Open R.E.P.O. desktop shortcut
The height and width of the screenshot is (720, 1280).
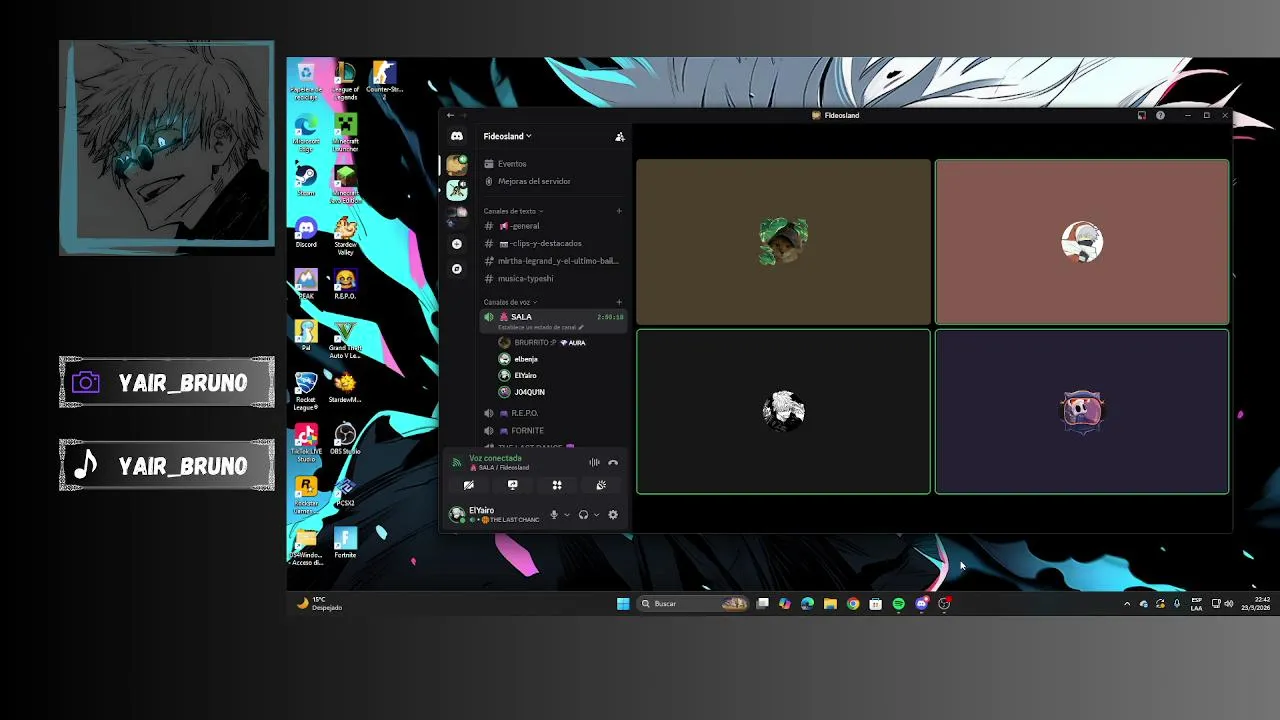point(345,285)
